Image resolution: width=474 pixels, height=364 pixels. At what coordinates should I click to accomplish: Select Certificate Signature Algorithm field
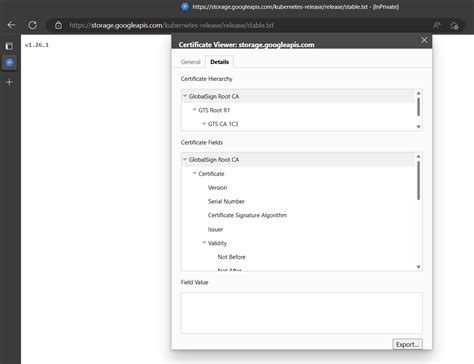247,215
